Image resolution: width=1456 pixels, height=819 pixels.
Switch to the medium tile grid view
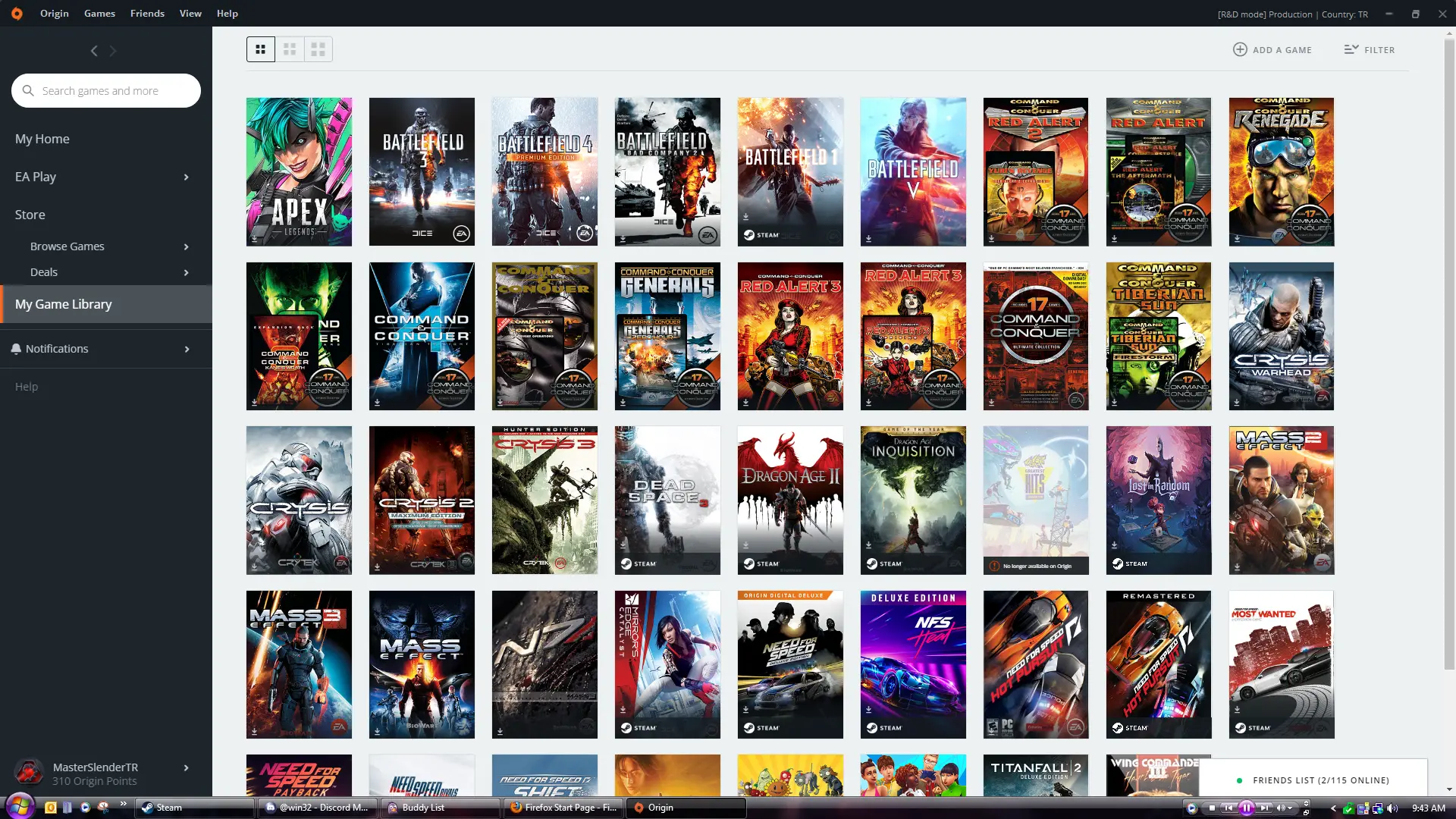[290, 49]
